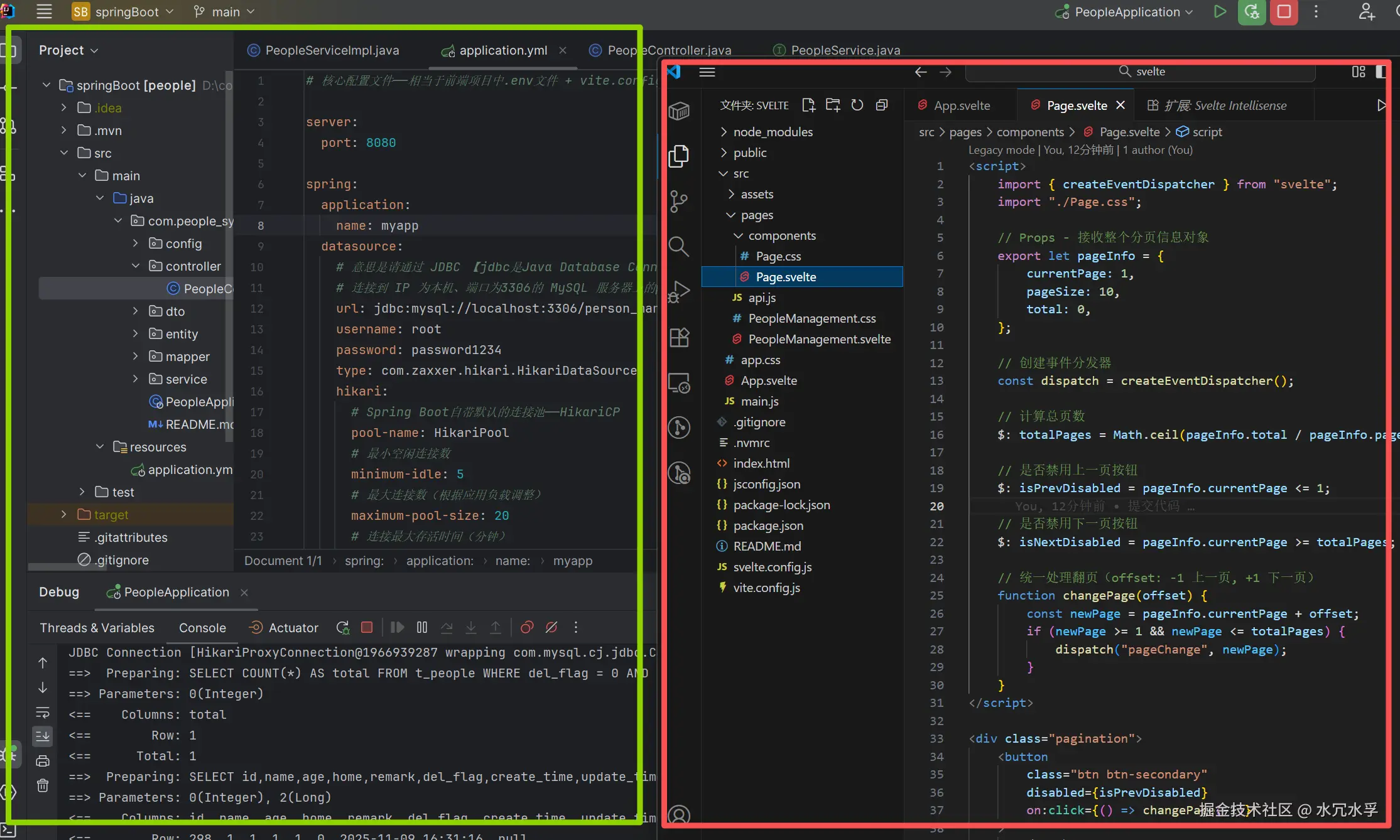This screenshot has height=840, width=1400.
Task: Switch to App.svelte editor tab
Action: (962, 105)
